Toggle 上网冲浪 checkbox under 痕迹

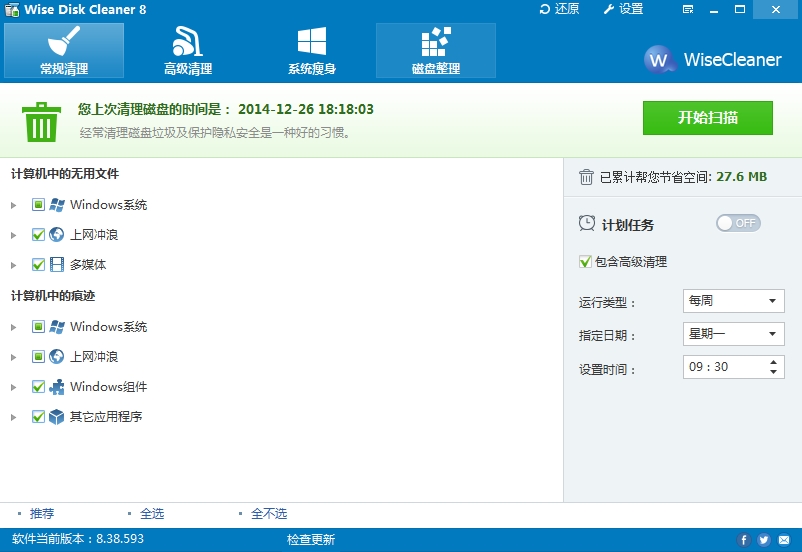tap(38, 356)
